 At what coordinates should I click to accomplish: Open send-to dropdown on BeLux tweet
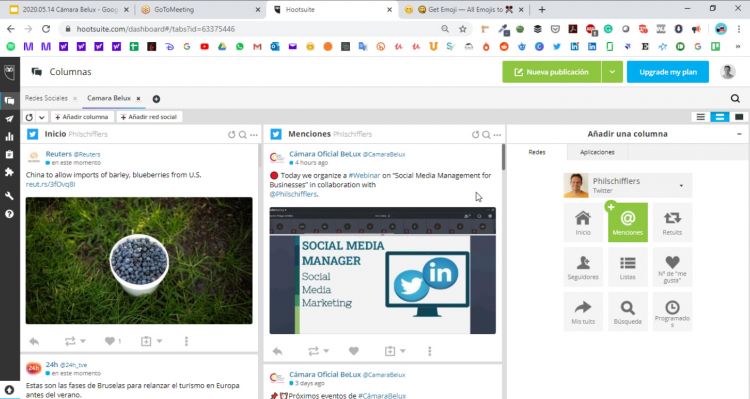(x=403, y=351)
